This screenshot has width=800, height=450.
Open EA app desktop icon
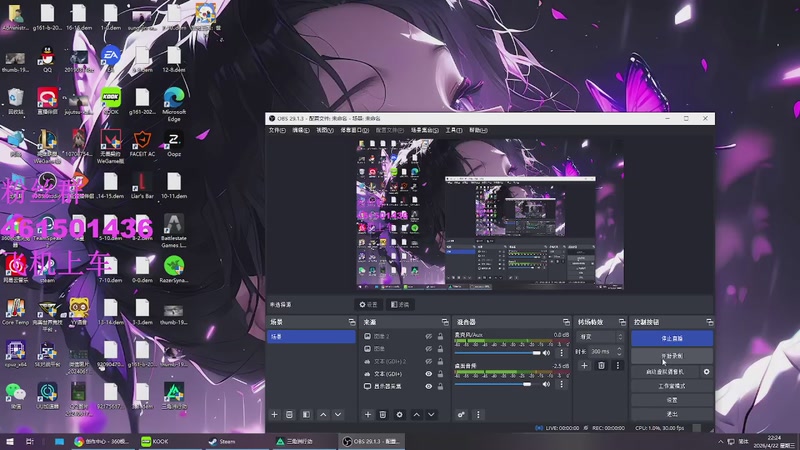[110, 59]
